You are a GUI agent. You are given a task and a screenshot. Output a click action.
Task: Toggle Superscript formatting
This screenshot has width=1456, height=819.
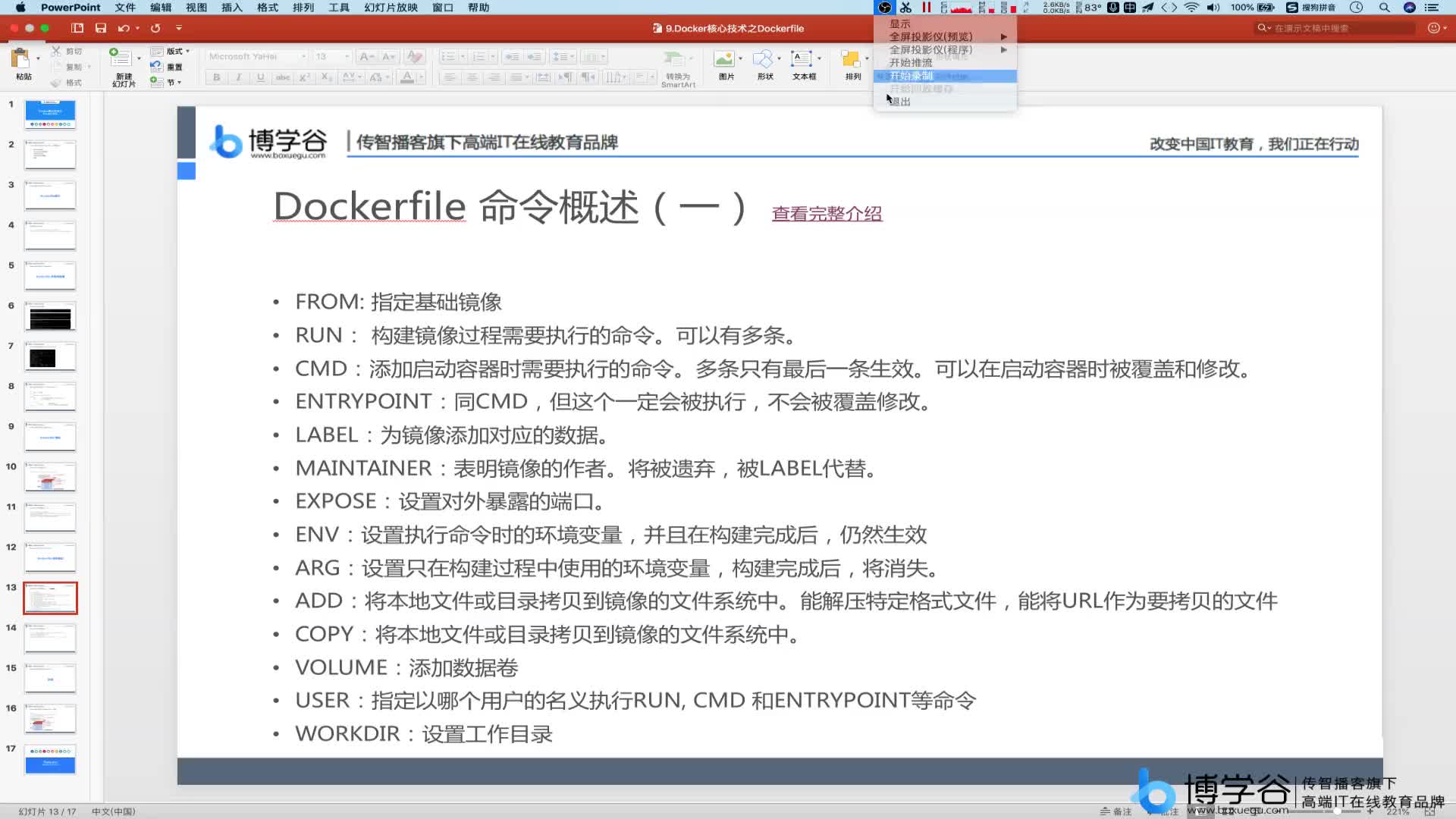(x=305, y=77)
